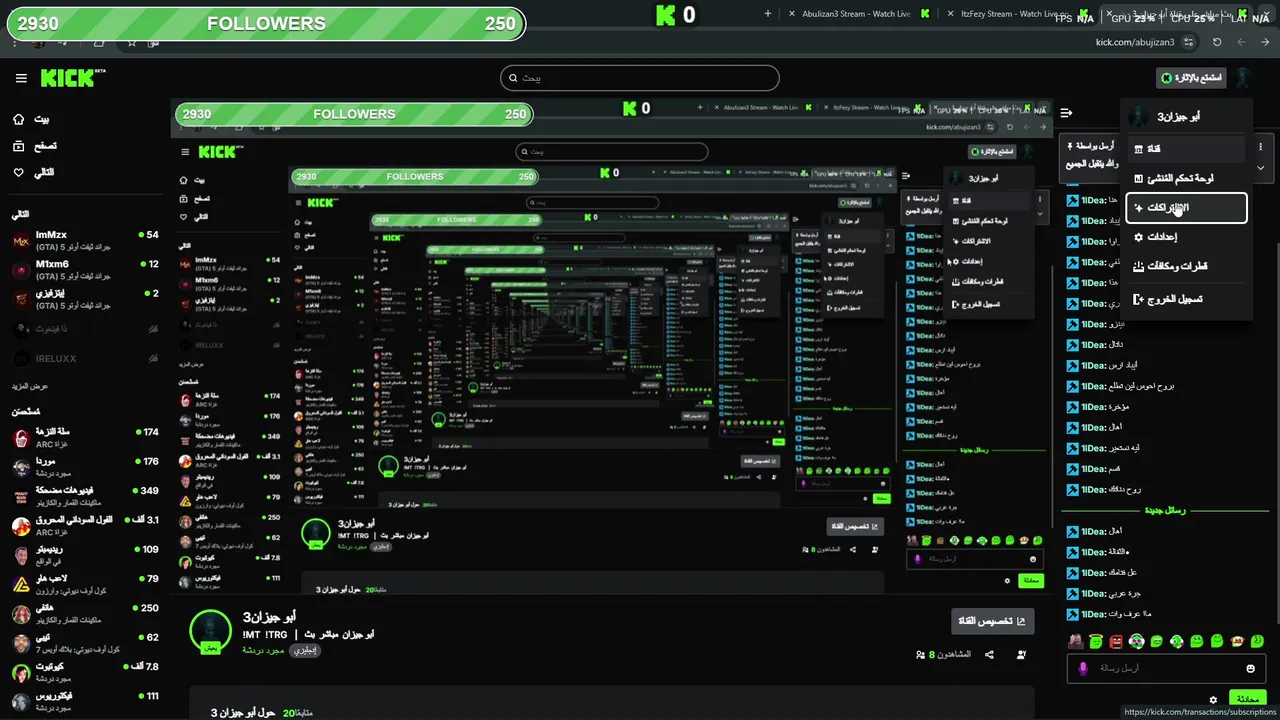Open the hamburger menu beside the KICK logo

click(21, 78)
